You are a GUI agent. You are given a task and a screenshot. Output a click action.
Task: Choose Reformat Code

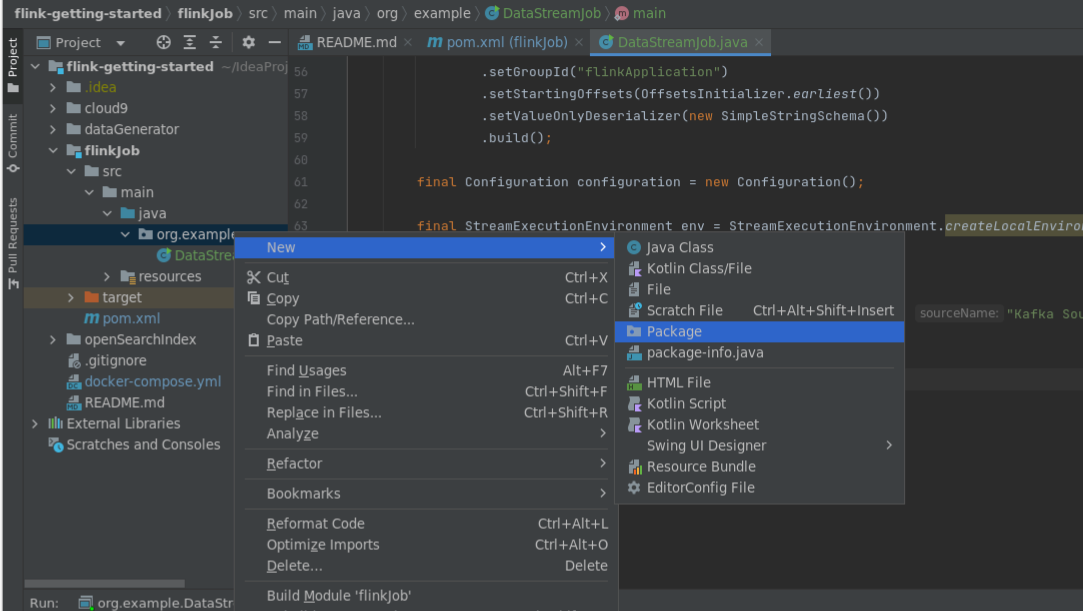pos(425,524)
